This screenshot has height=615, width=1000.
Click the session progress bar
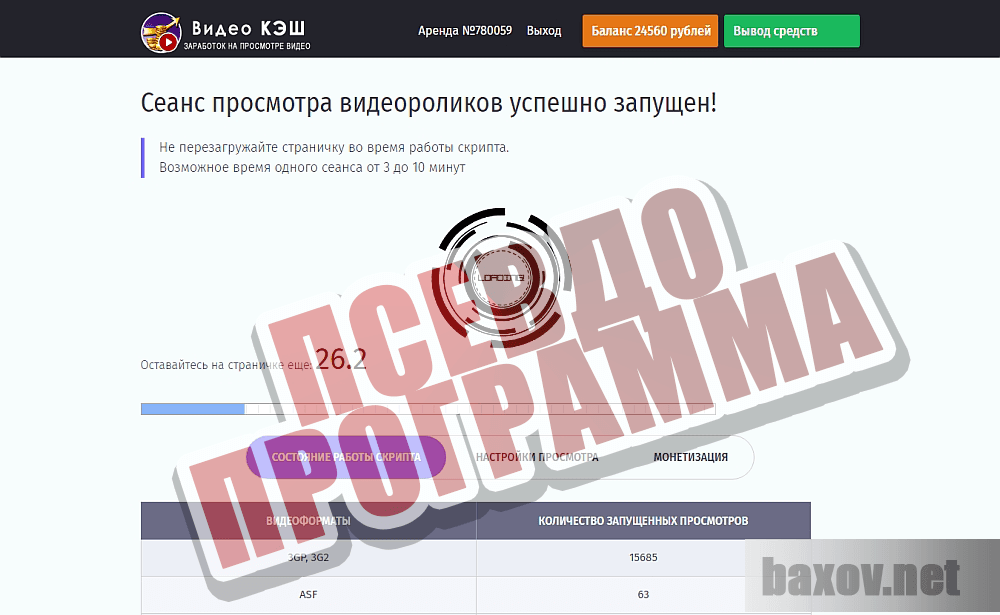tap(428, 409)
